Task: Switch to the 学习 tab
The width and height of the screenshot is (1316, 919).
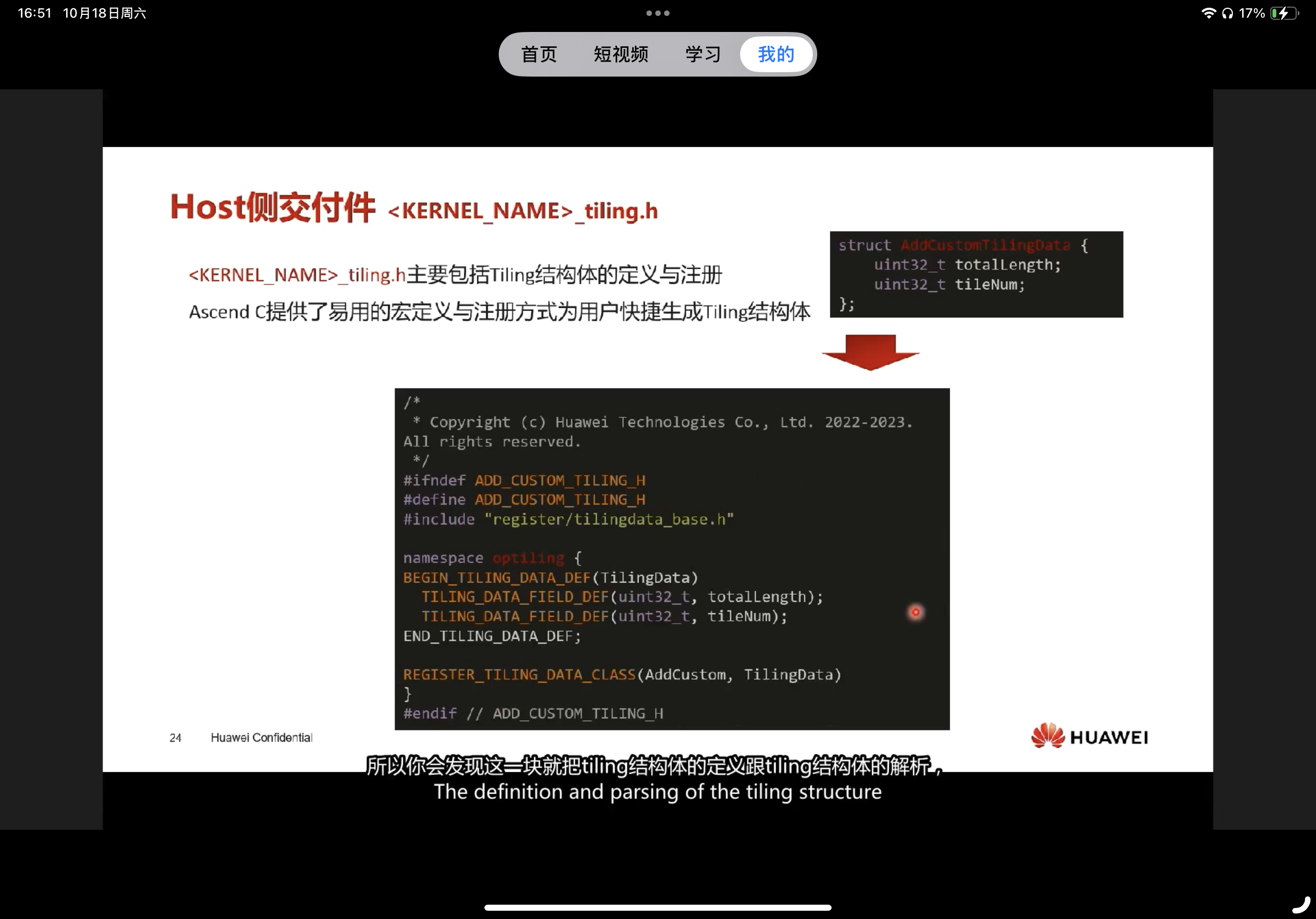Action: click(702, 54)
